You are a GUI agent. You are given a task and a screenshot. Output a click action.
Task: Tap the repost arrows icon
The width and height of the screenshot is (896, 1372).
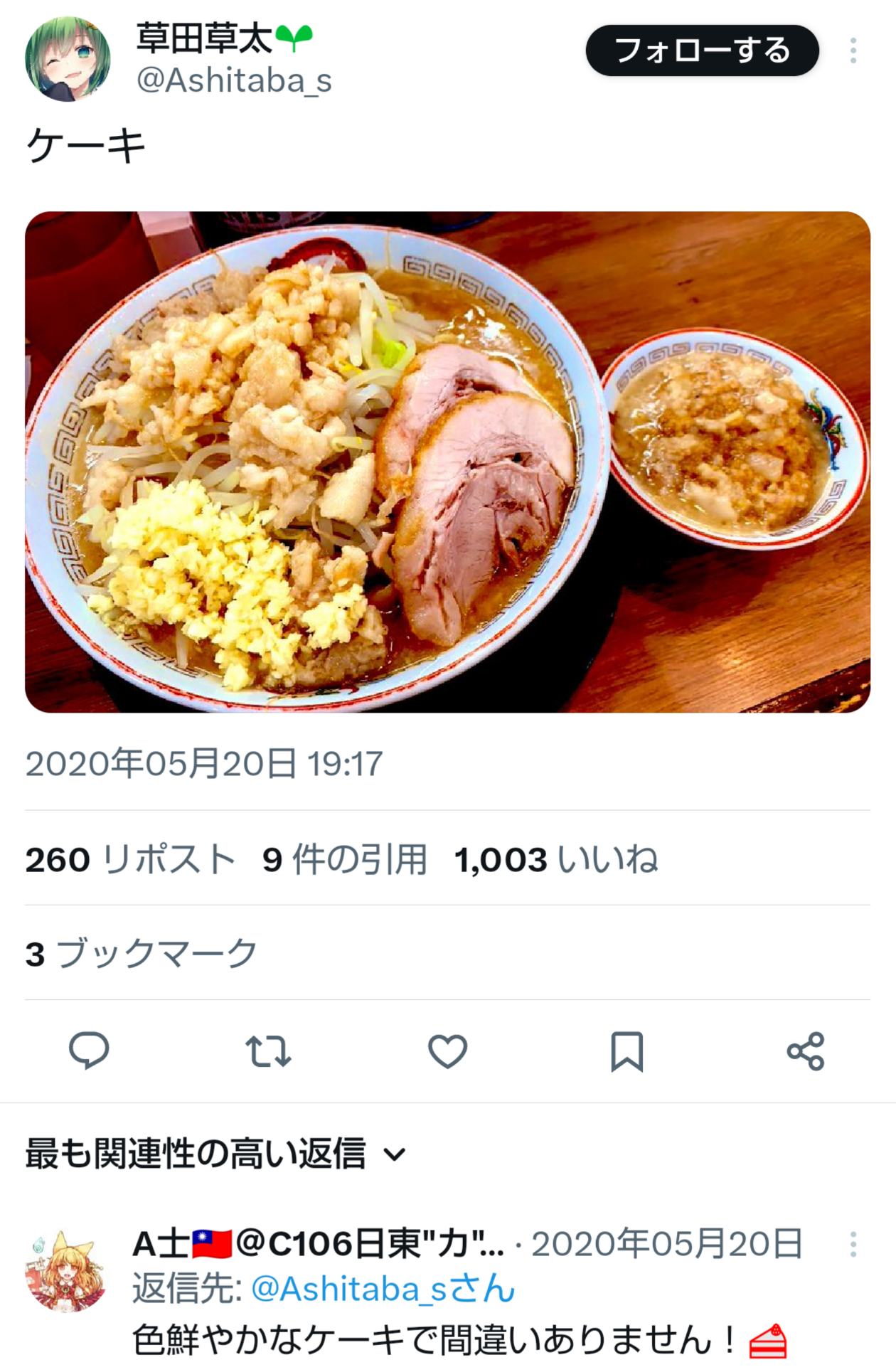point(268,1051)
